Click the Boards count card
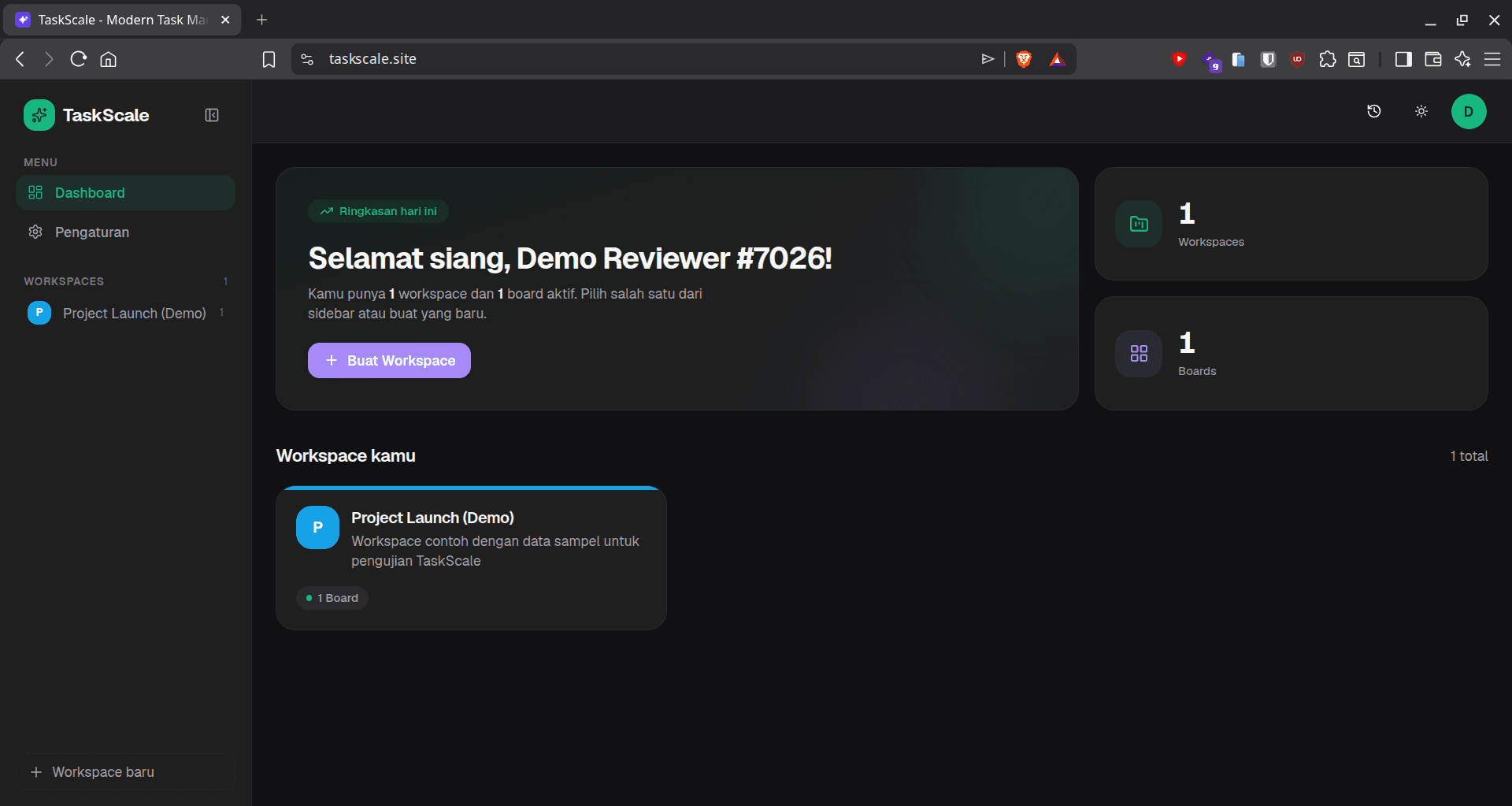 pos(1291,353)
